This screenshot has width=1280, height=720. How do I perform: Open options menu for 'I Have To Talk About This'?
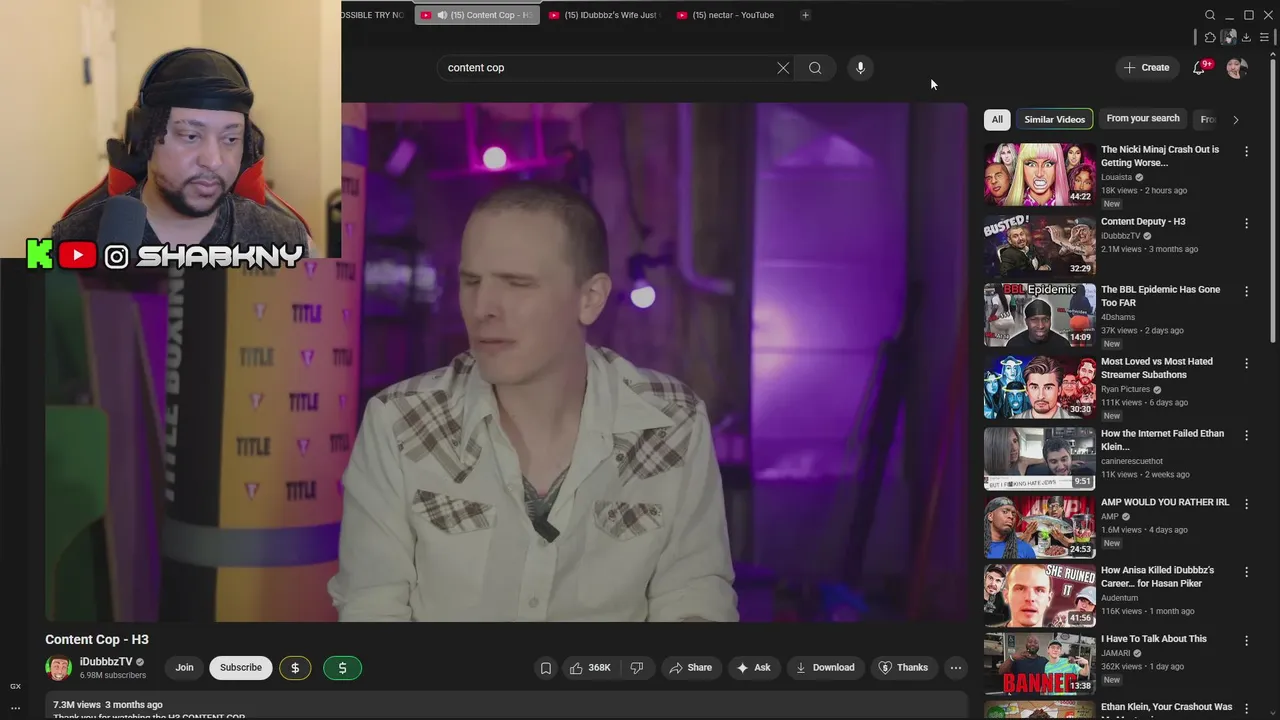[1246, 640]
